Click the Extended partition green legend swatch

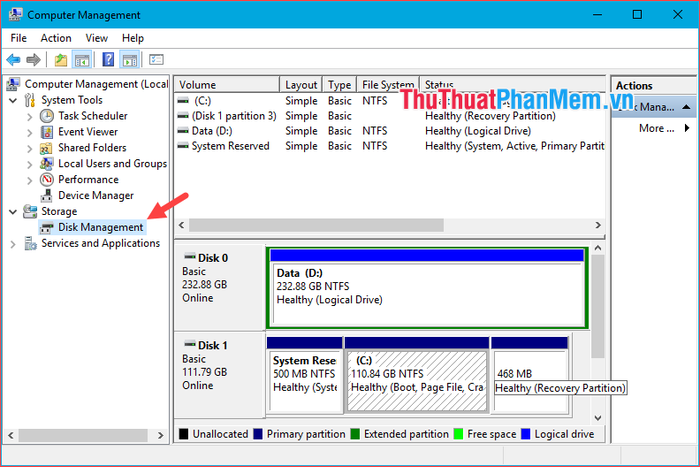click(355, 434)
